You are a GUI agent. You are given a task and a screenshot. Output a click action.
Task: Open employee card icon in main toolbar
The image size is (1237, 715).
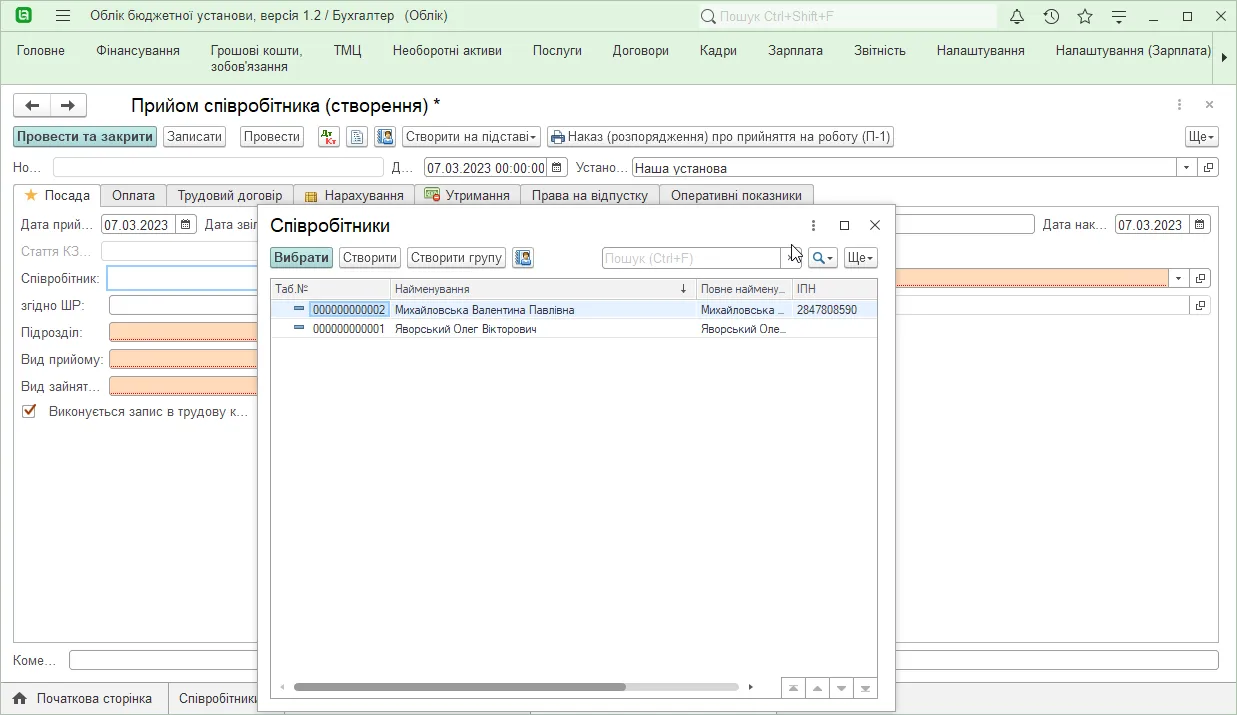coord(386,137)
